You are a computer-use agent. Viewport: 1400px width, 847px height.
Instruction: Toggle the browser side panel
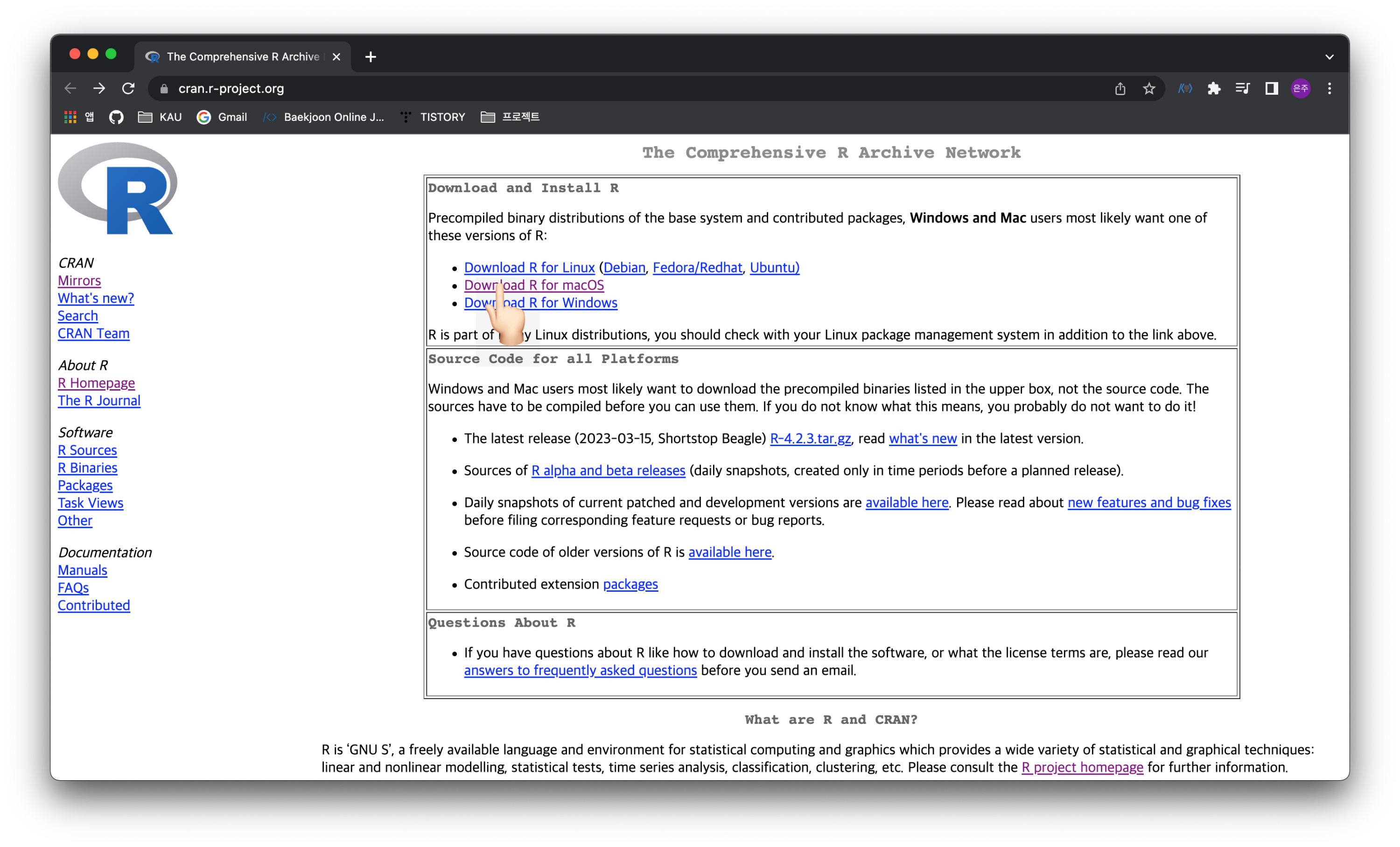pyautogui.click(x=1272, y=89)
